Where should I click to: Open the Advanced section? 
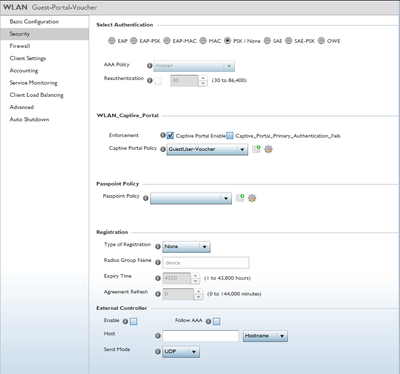tap(44, 107)
